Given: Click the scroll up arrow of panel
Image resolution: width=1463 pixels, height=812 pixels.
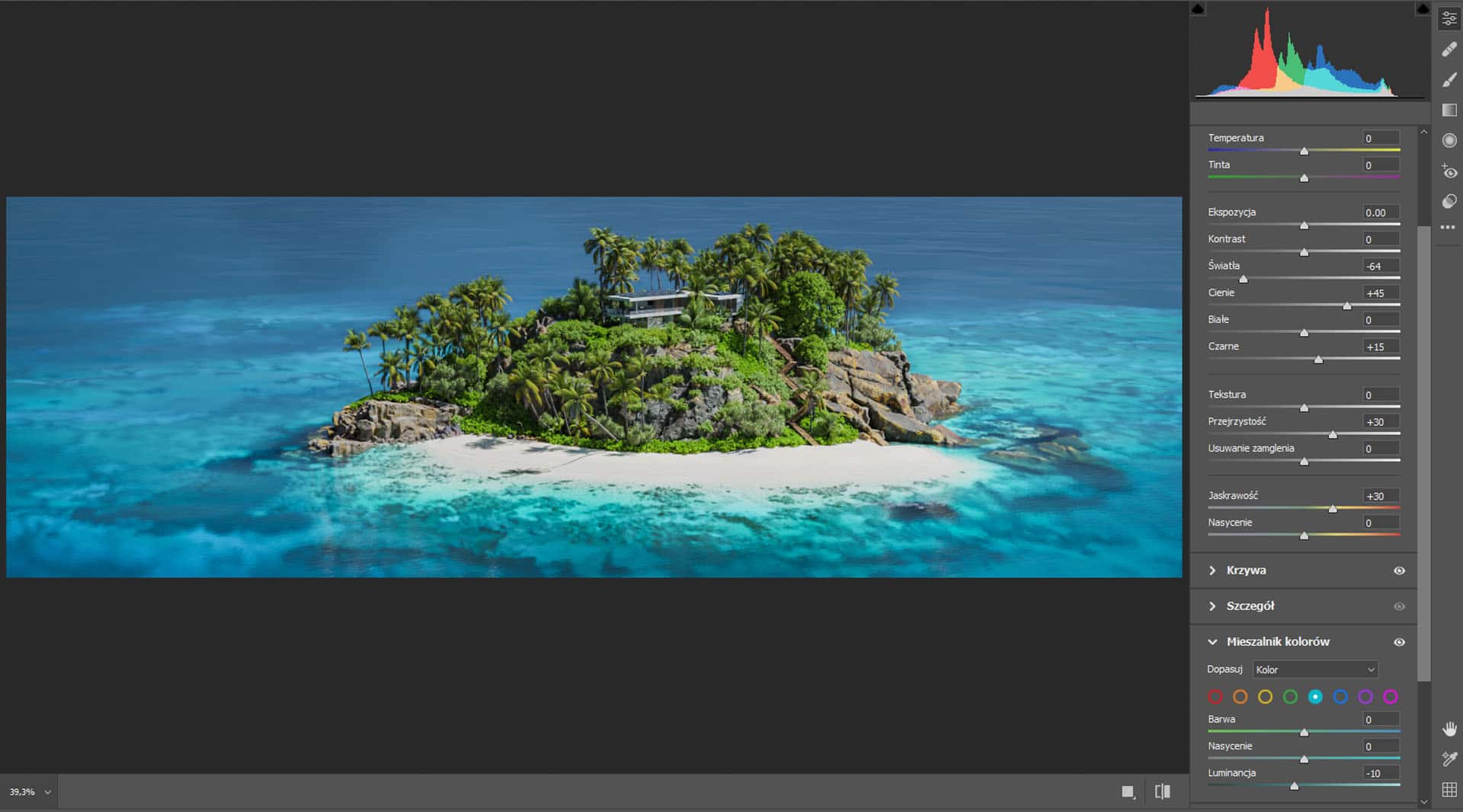Looking at the screenshot, I should 1423,132.
